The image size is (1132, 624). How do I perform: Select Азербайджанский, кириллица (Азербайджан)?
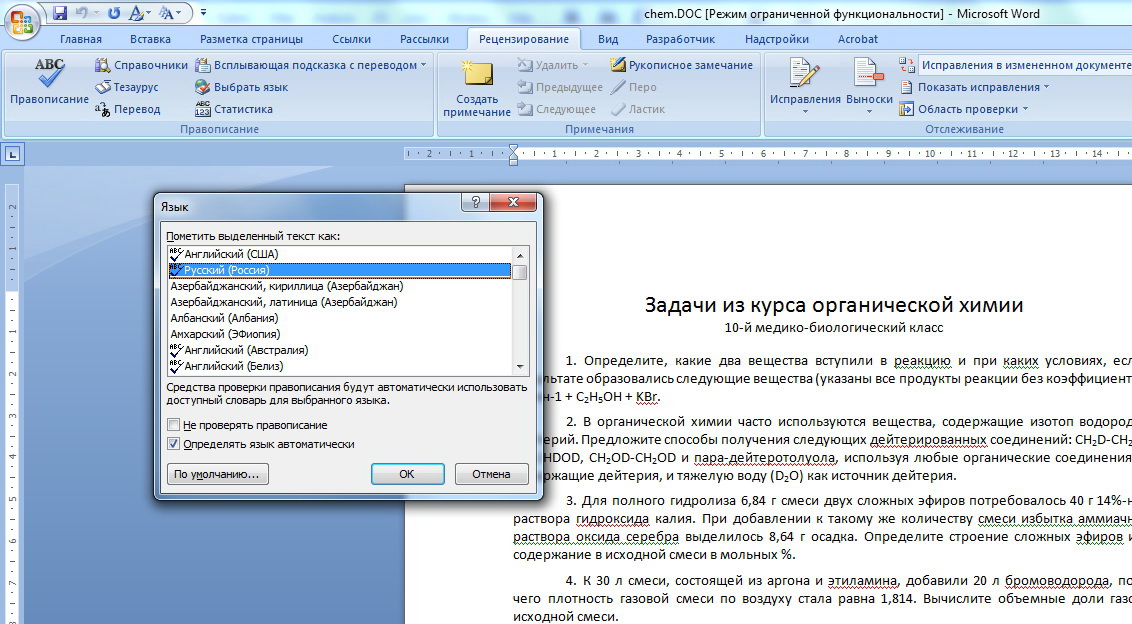click(x=339, y=286)
